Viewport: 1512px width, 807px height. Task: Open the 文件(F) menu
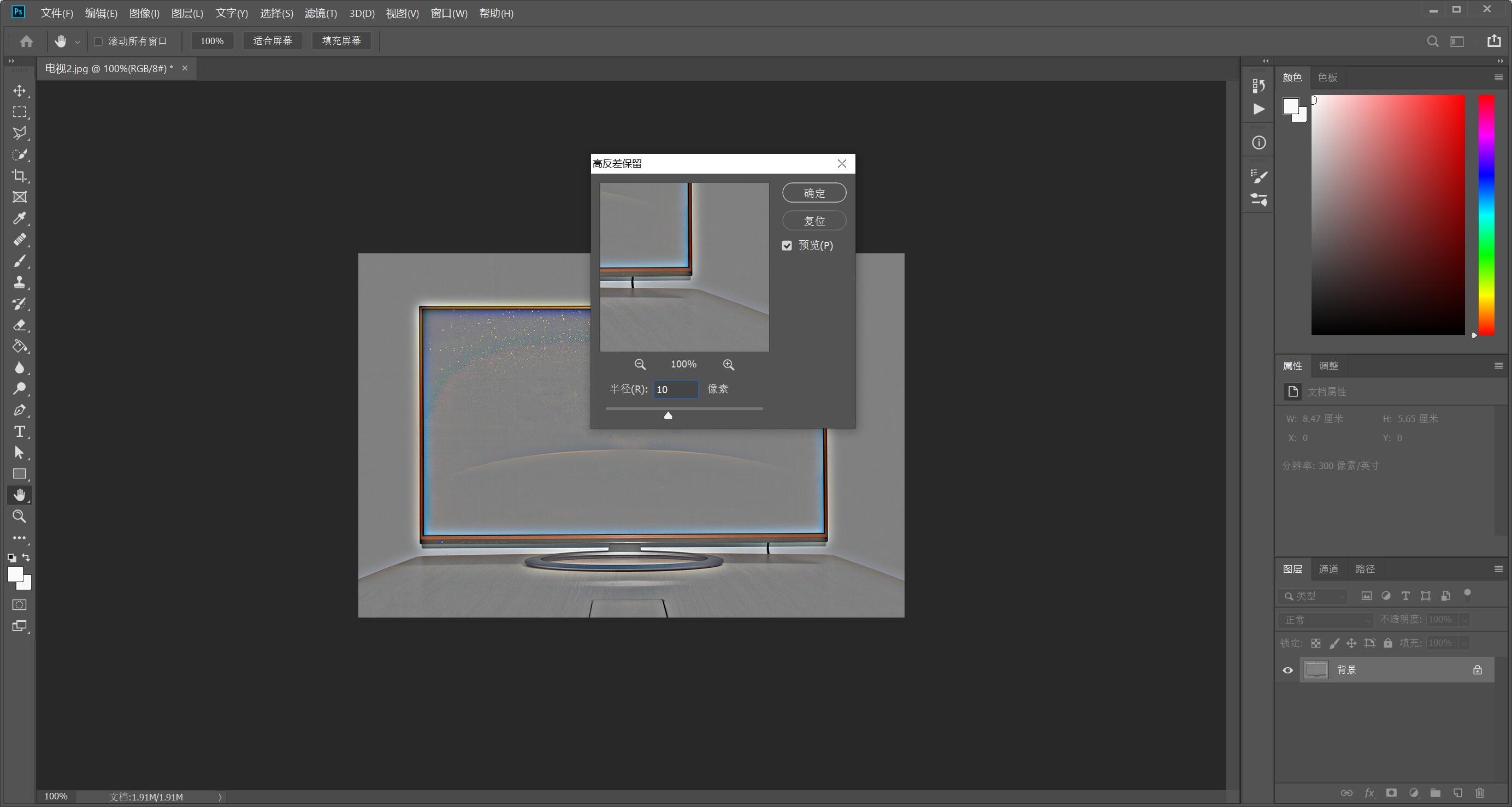[x=57, y=13]
